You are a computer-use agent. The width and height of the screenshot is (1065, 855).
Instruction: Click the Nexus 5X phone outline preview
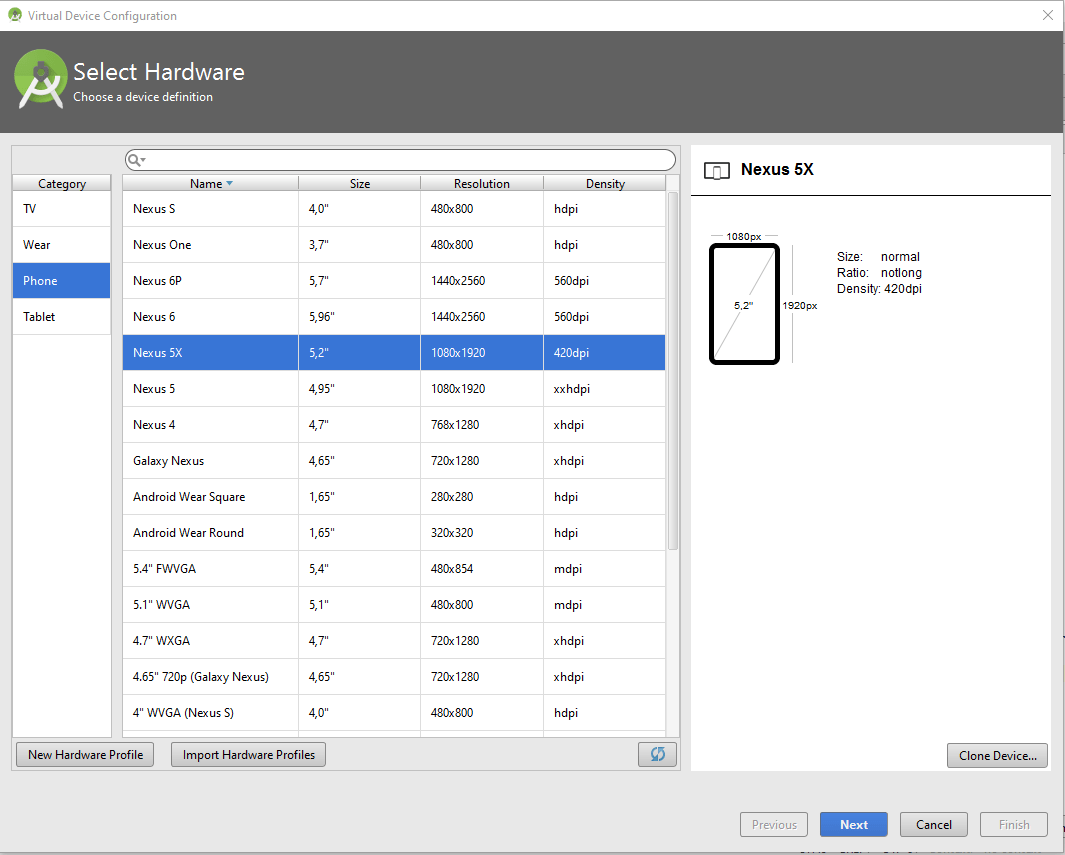[x=744, y=304]
